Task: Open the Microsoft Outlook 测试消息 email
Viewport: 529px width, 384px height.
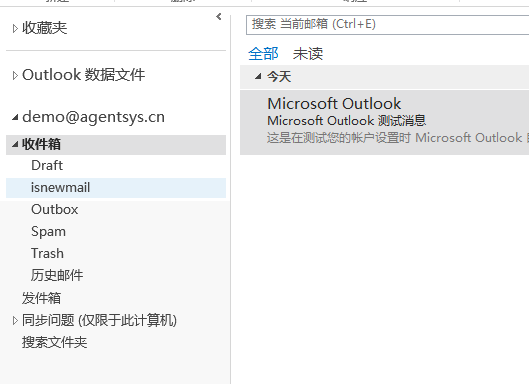Action: click(385, 122)
